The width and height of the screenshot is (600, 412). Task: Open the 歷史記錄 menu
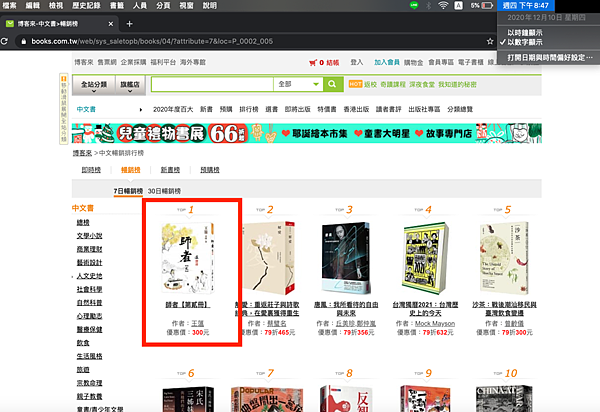point(86,5)
